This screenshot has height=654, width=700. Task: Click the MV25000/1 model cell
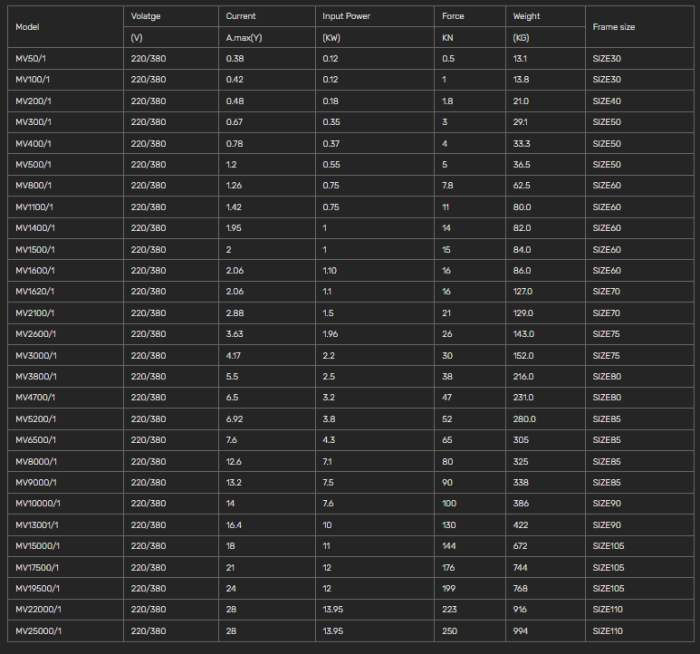pyautogui.click(x=39, y=631)
